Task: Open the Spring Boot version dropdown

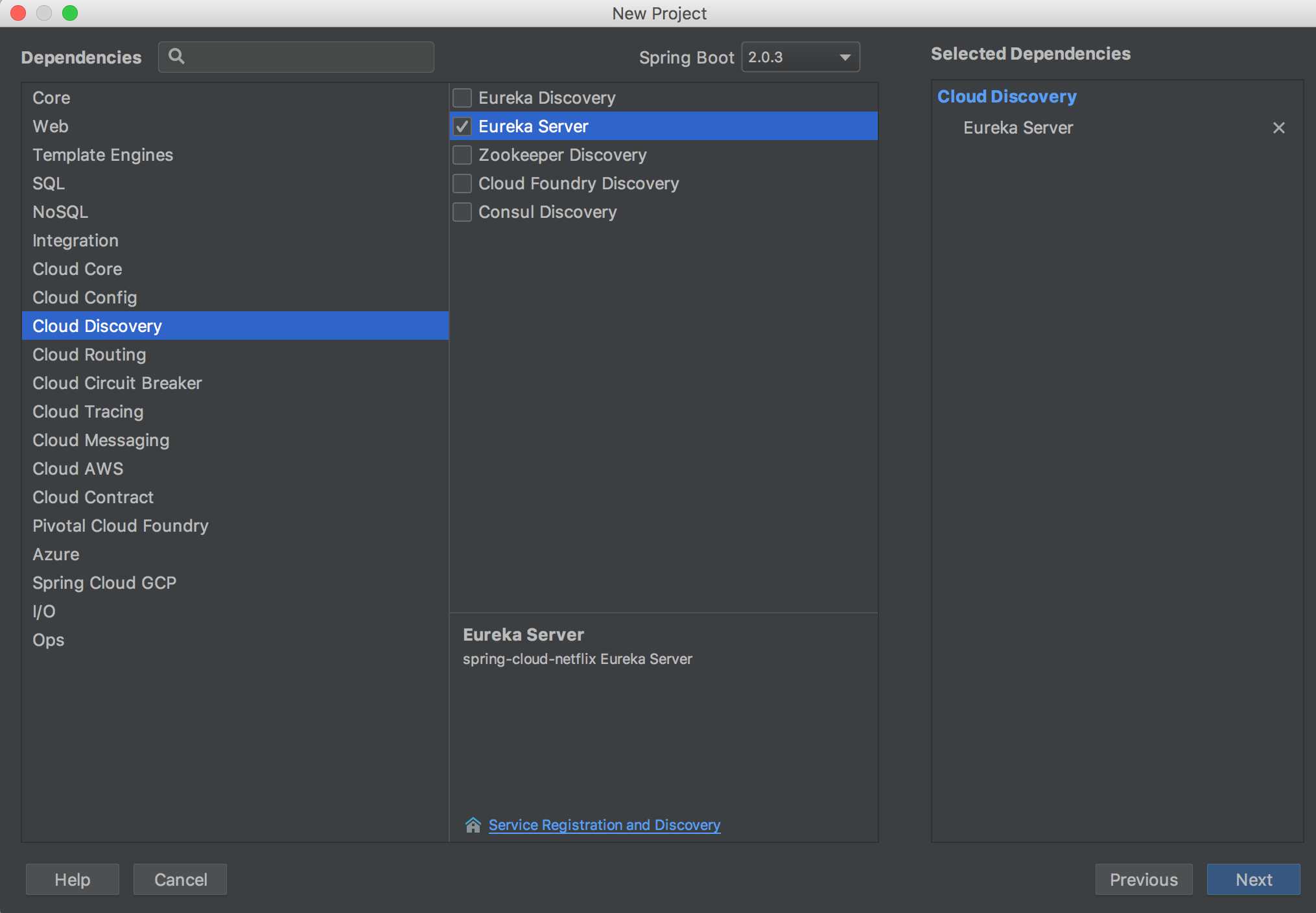Action: coord(801,57)
